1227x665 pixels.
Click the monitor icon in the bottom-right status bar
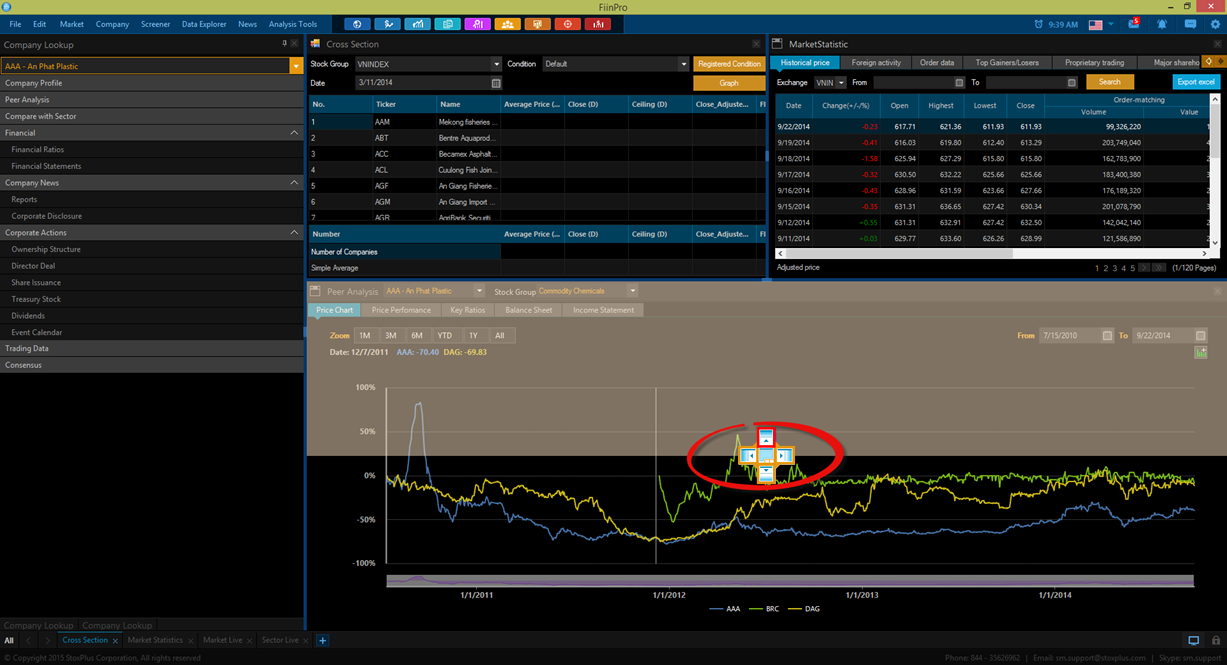point(1194,640)
